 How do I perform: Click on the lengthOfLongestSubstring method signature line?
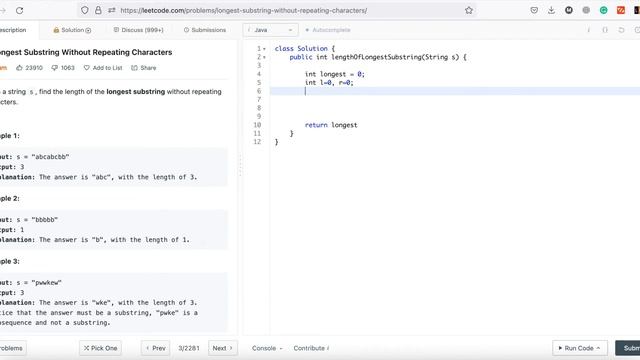[x=378, y=57]
